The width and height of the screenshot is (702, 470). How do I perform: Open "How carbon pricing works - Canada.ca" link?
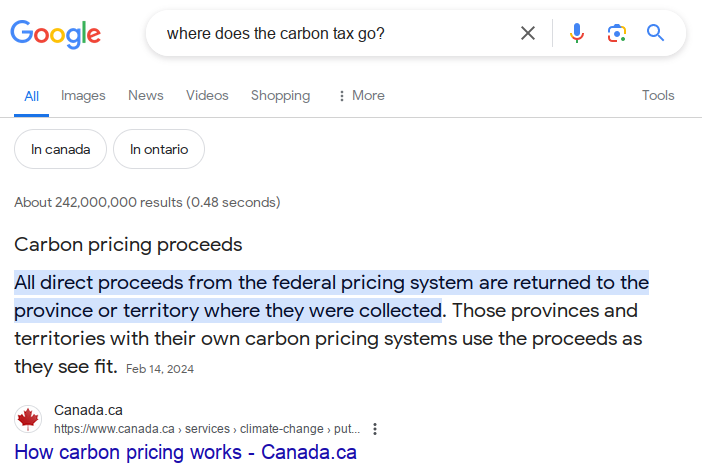(x=185, y=452)
